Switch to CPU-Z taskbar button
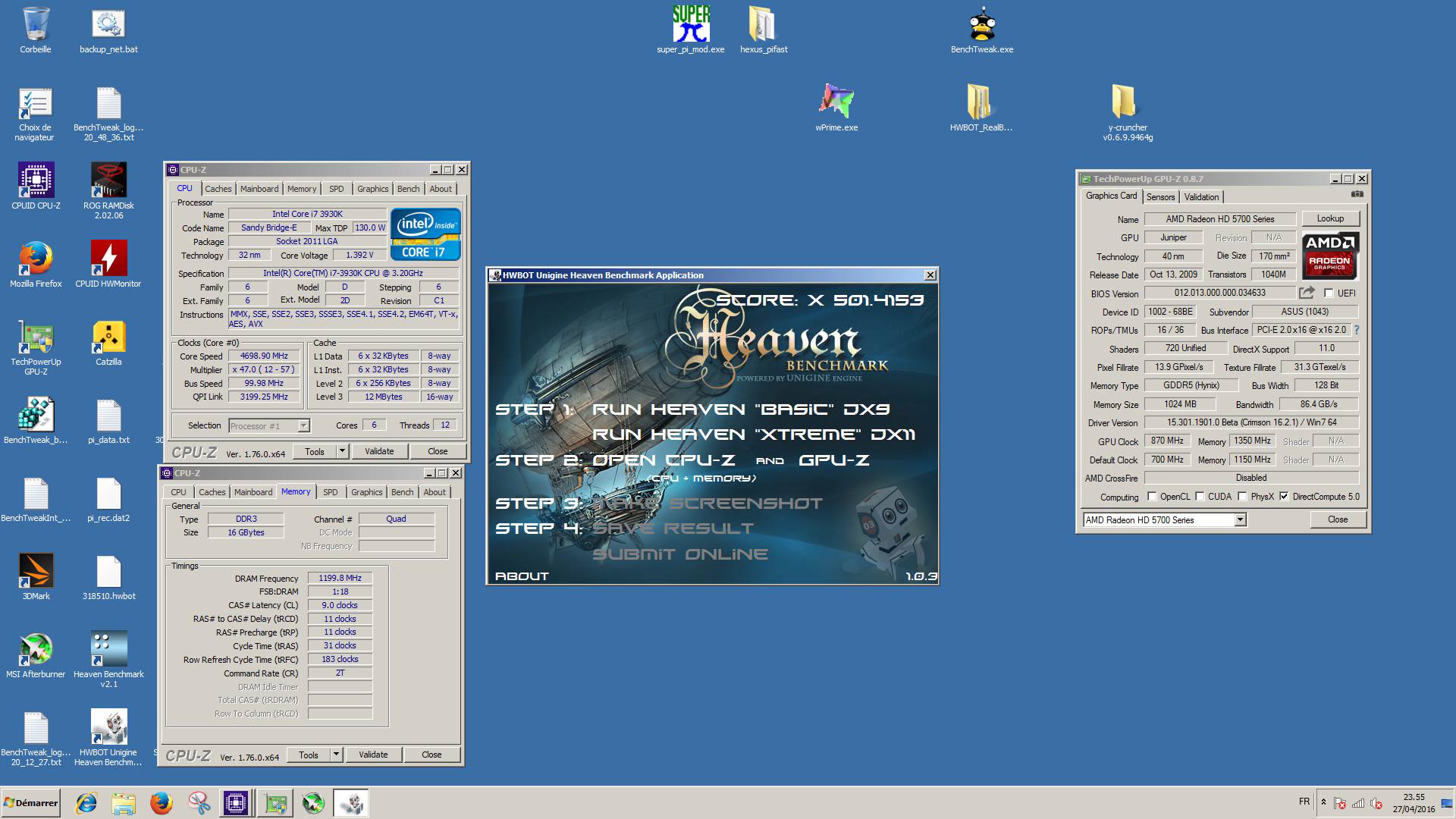This screenshot has height=819, width=1456. coord(236,803)
